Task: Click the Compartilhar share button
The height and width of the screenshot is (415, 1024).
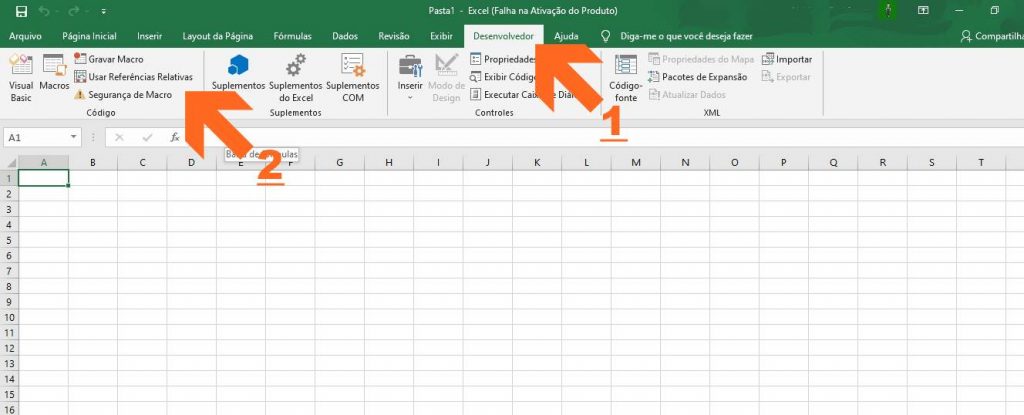Action: 993,37
